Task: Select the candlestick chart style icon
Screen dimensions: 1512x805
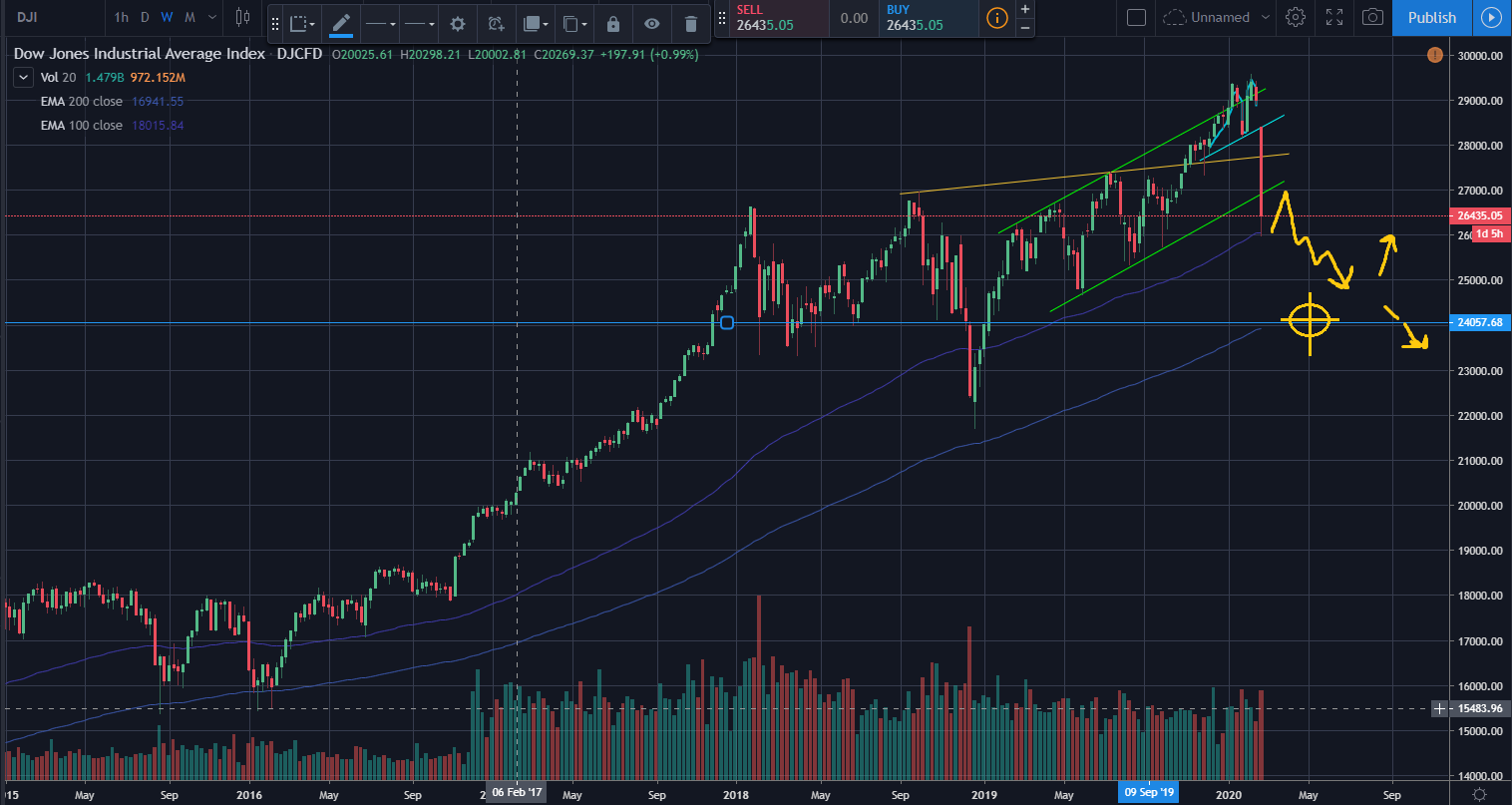Action: point(242,17)
